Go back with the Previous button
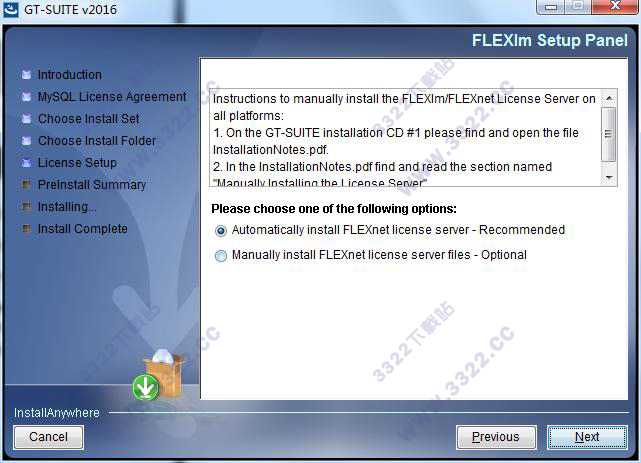Screen dimensions: 641x463 (496, 437)
